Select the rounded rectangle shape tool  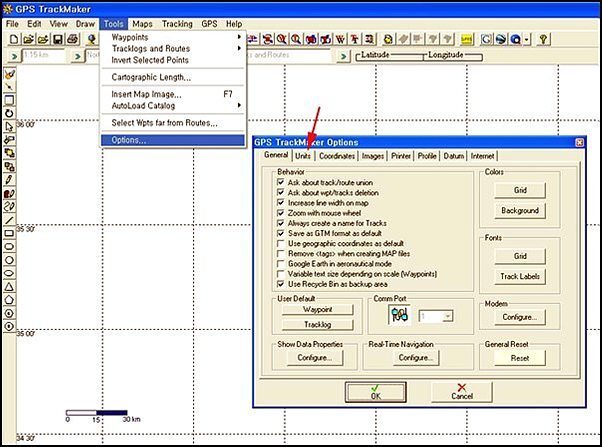pyautogui.click(x=9, y=247)
